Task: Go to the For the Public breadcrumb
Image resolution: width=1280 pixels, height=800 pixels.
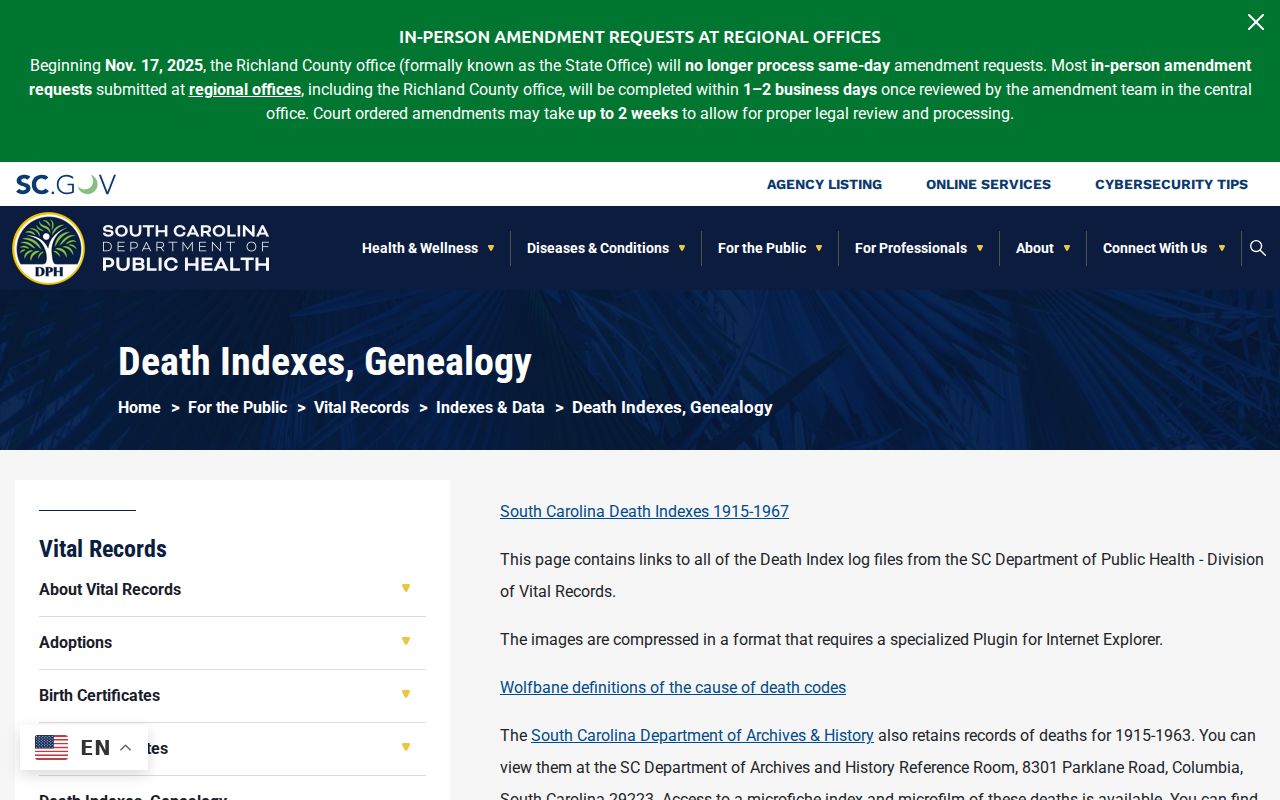Action: pos(237,407)
